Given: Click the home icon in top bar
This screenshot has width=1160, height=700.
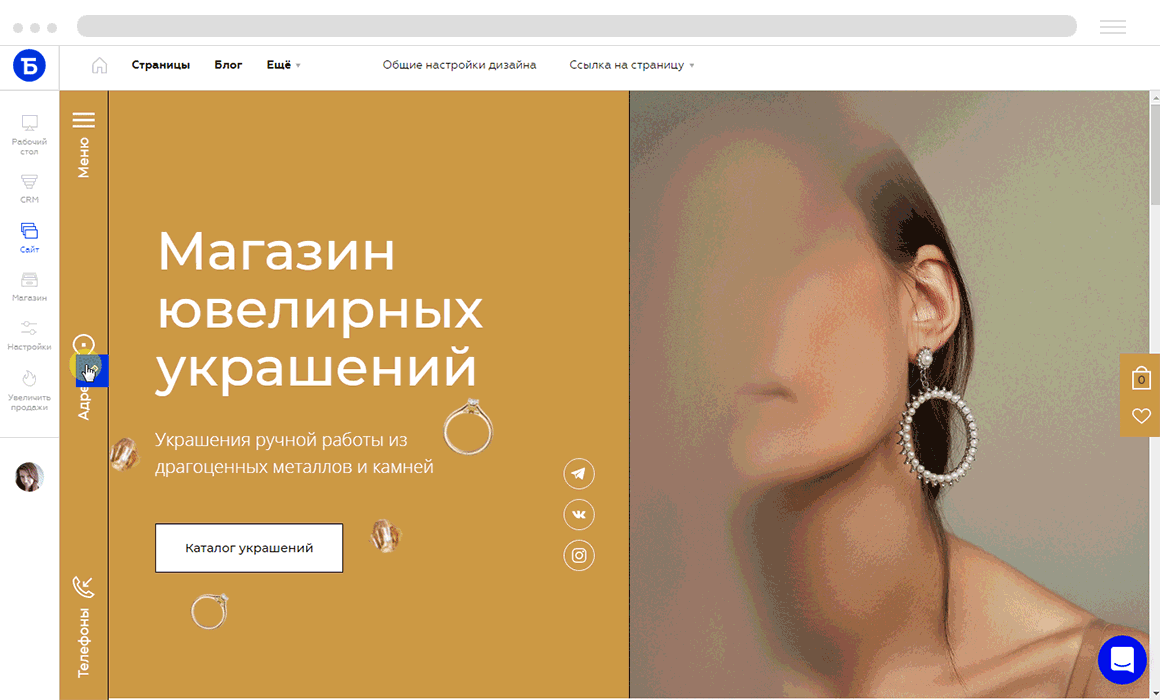Looking at the screenshot, I should 99,65.
